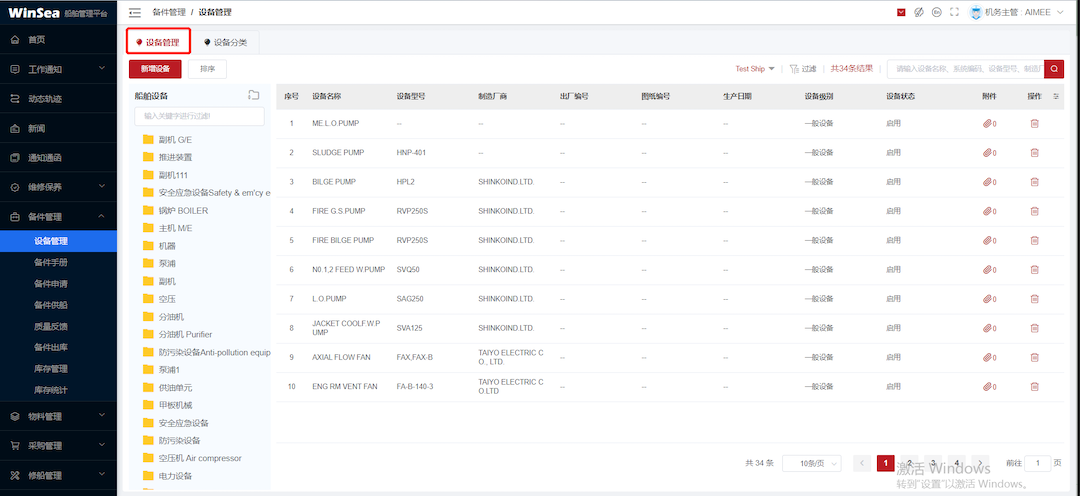The height and width of the screenshot is (496, 1080).
Task: Click the 备件管理 breadcrumb link
Action: pyautogui.click(x=169, y=12)
